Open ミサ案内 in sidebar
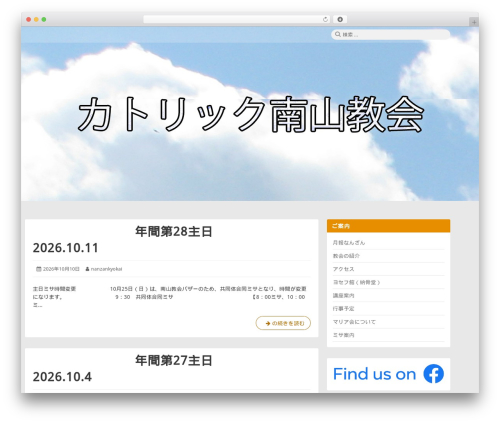 [343, 335]
